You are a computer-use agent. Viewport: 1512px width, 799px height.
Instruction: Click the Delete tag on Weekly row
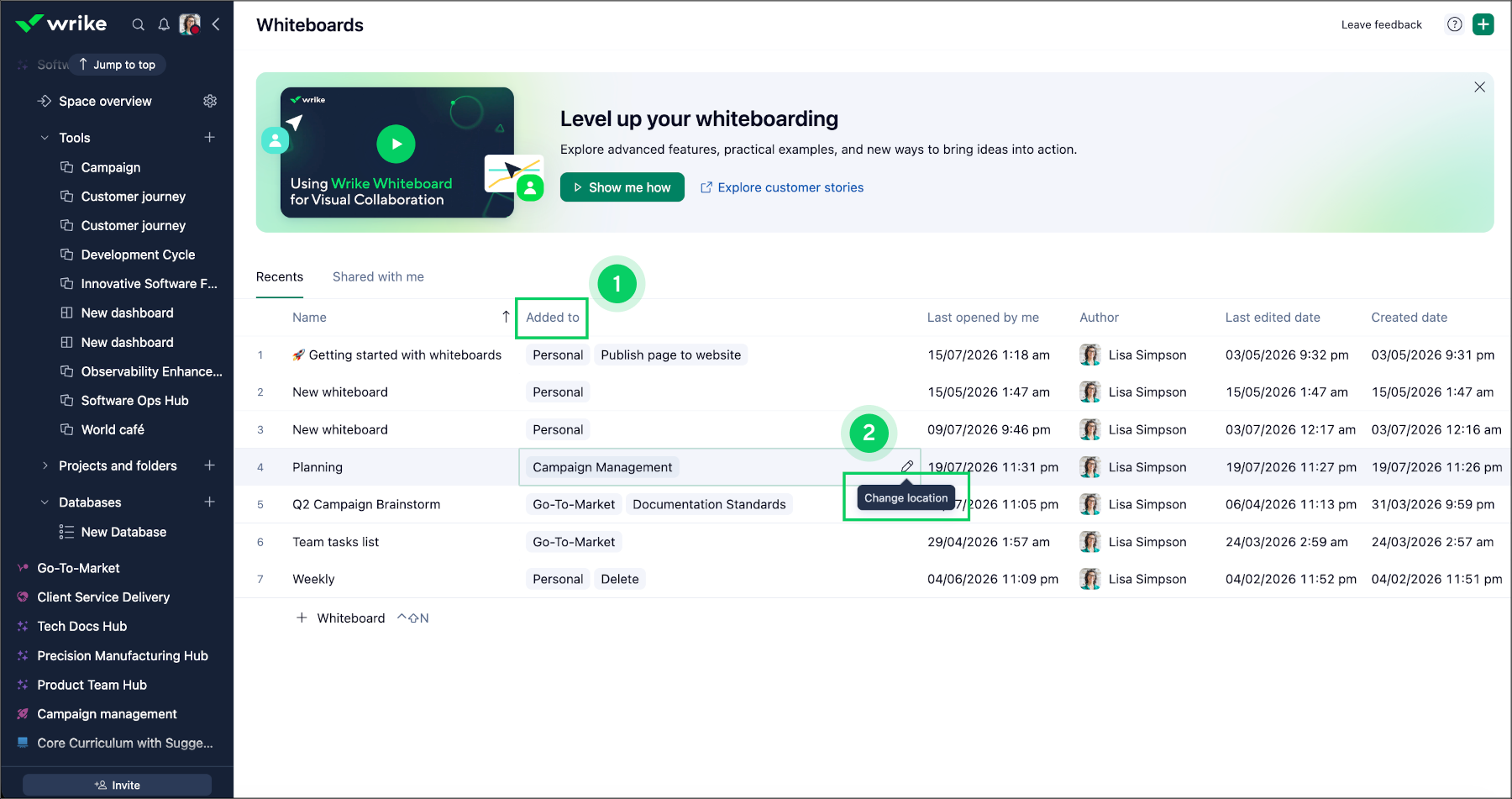pos(620,579)
